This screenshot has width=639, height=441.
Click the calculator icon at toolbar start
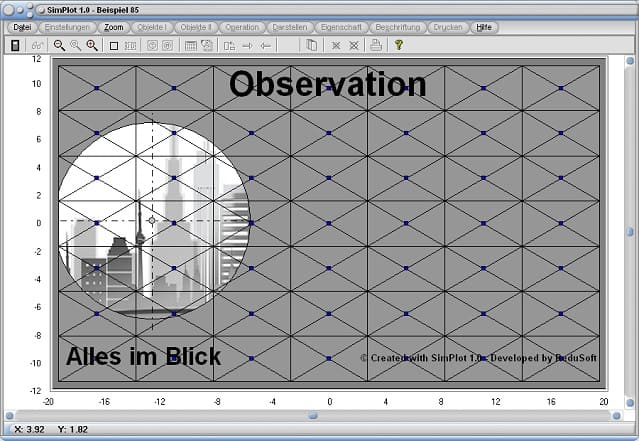tap(16, 45)
